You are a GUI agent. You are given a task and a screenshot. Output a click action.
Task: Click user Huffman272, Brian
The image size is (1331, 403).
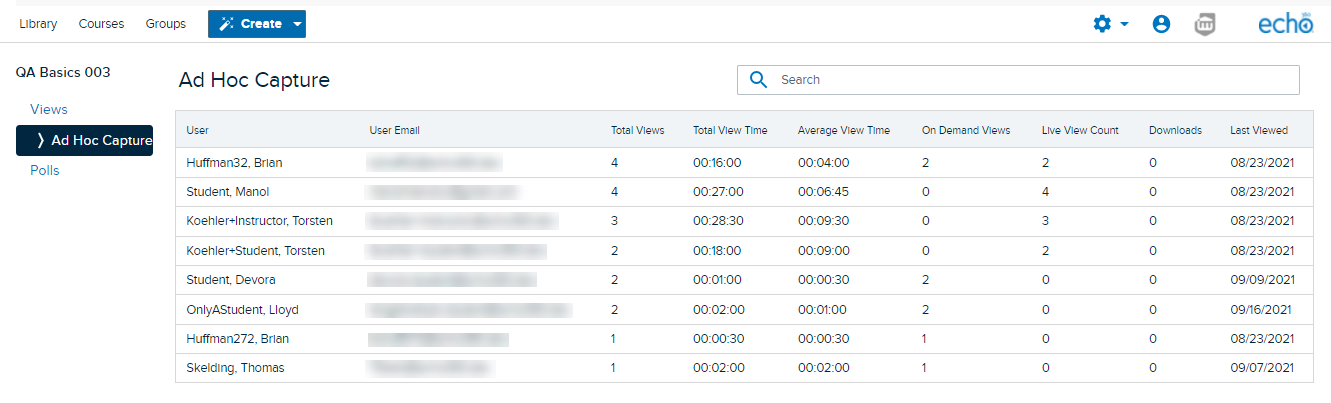click(x=237, y=339)
